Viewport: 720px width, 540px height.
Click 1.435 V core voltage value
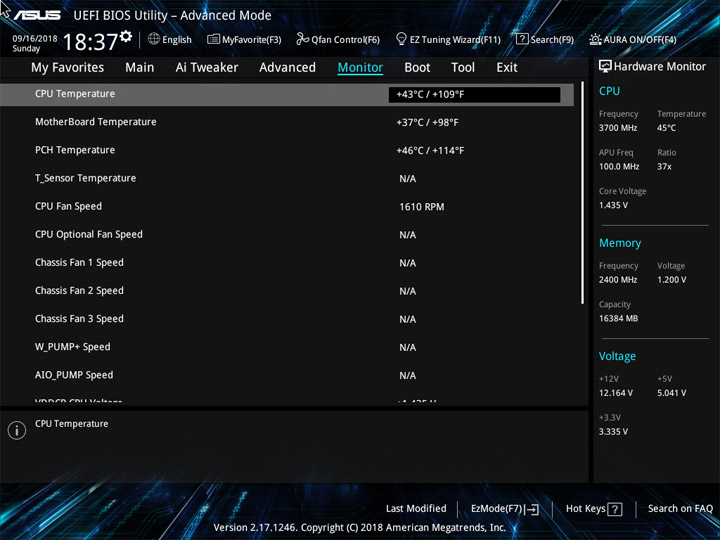click(x=613, y=205)
